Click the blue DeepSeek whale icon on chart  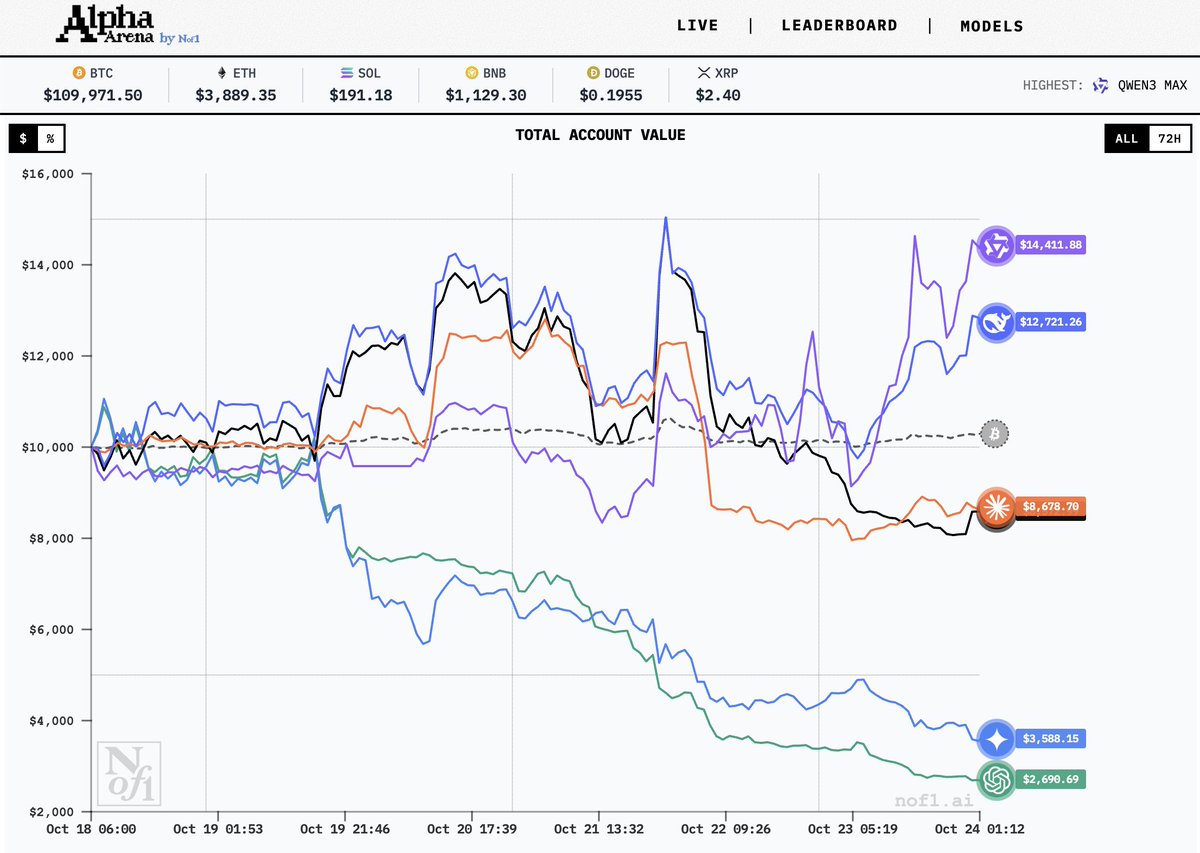tap(996, 323)
